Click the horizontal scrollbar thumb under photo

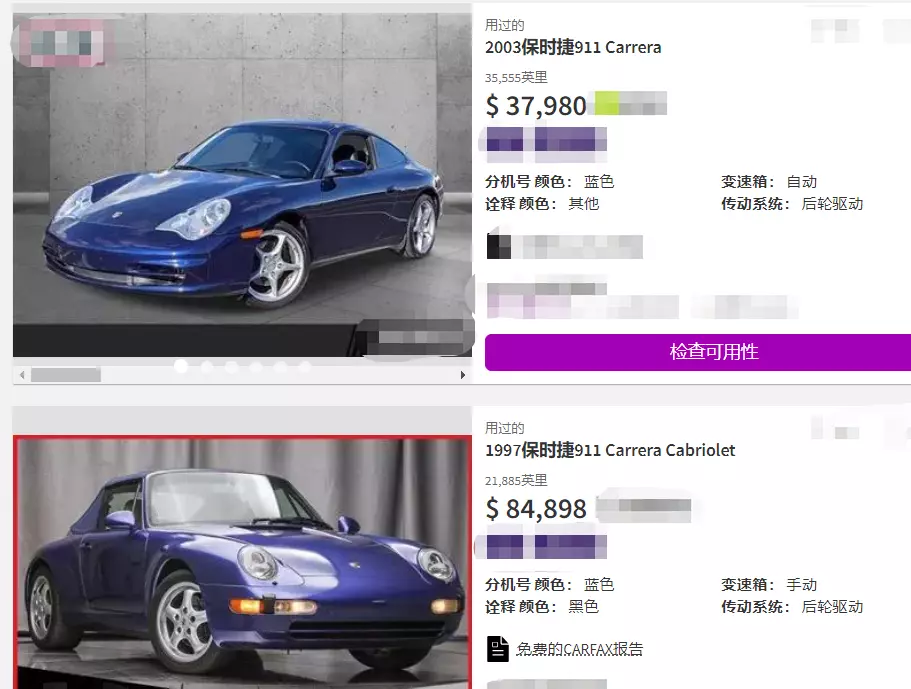point(66,375)
